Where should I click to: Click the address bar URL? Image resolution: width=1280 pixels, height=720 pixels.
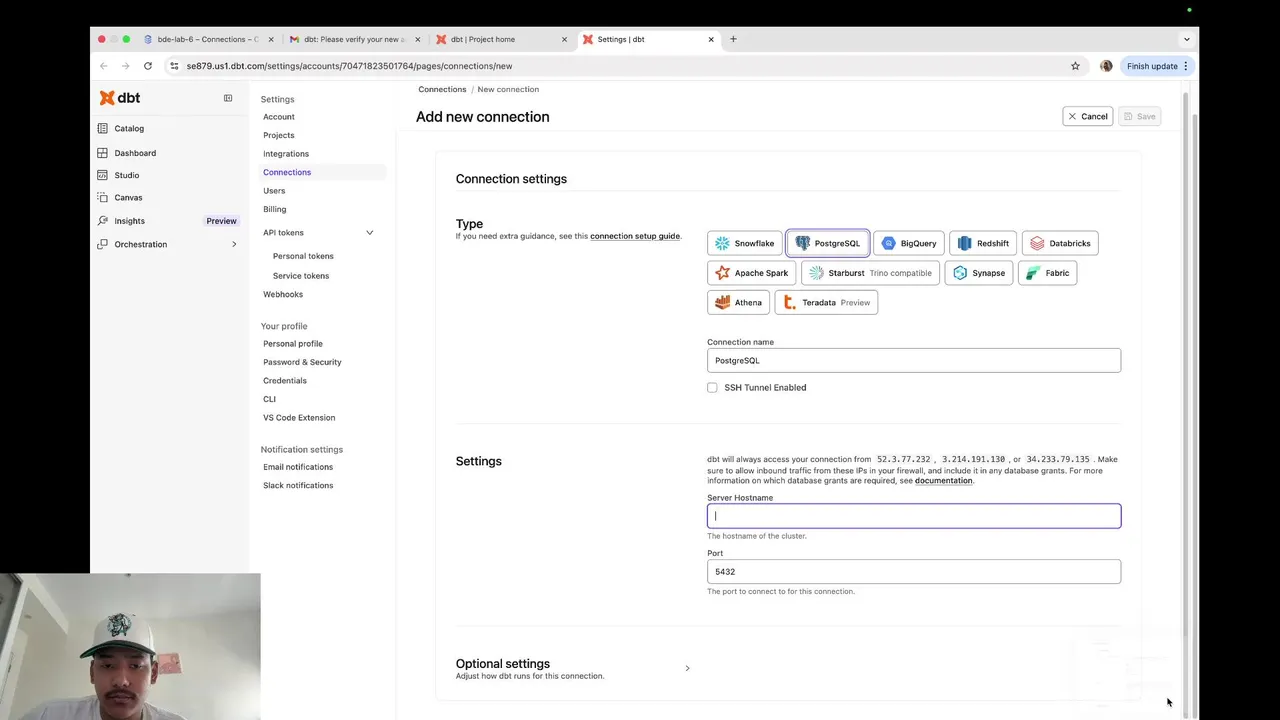[x=349, y=66]
